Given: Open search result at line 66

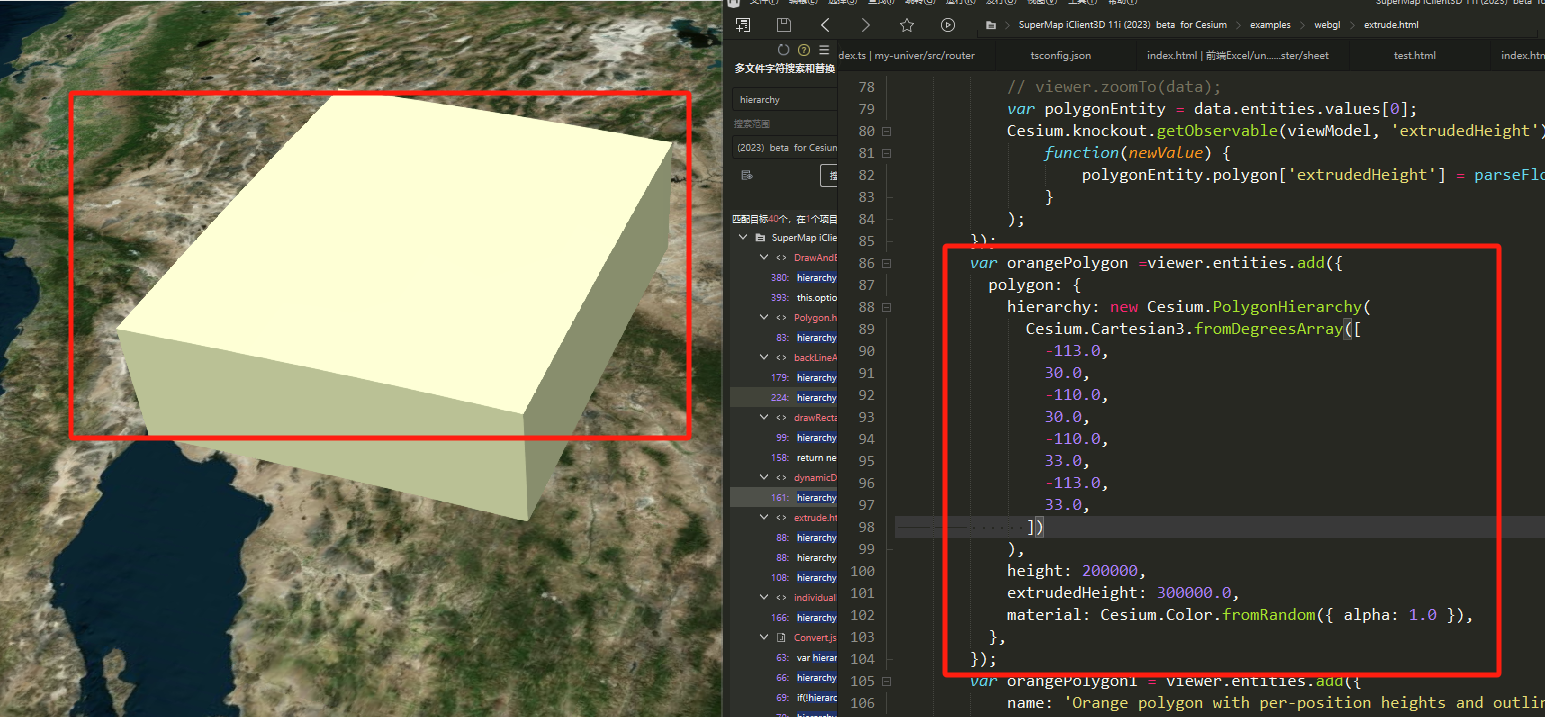Looking at the screenshot, I should (x=804, y=678).
